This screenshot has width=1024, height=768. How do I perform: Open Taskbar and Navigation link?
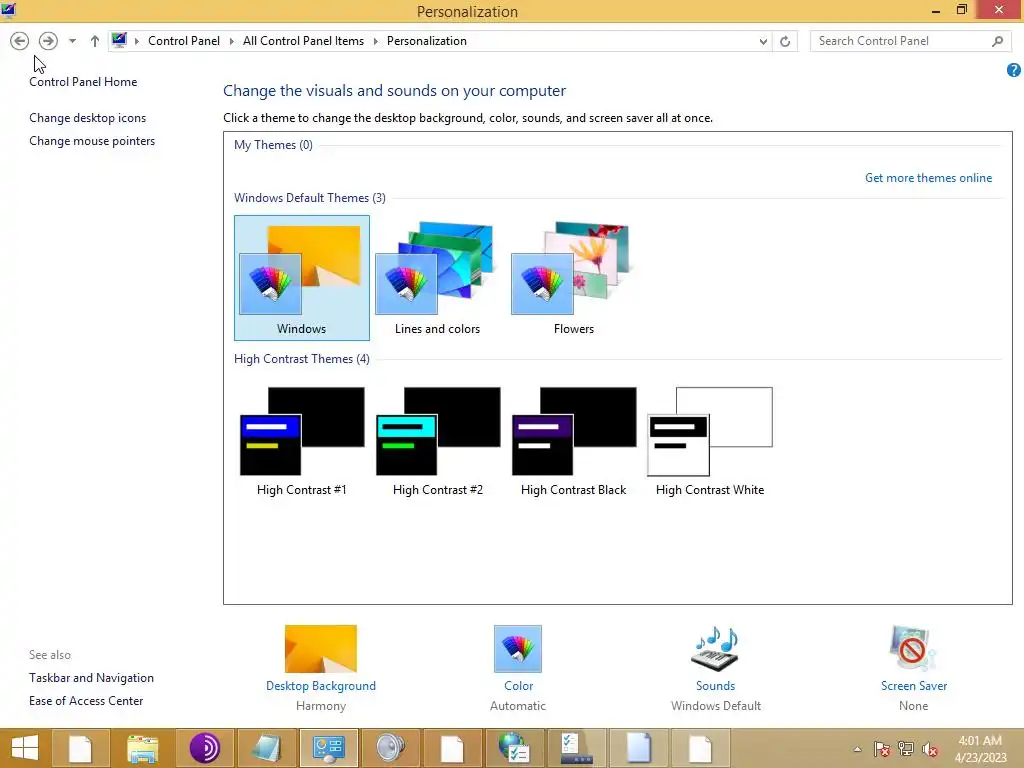click(91, 678)
